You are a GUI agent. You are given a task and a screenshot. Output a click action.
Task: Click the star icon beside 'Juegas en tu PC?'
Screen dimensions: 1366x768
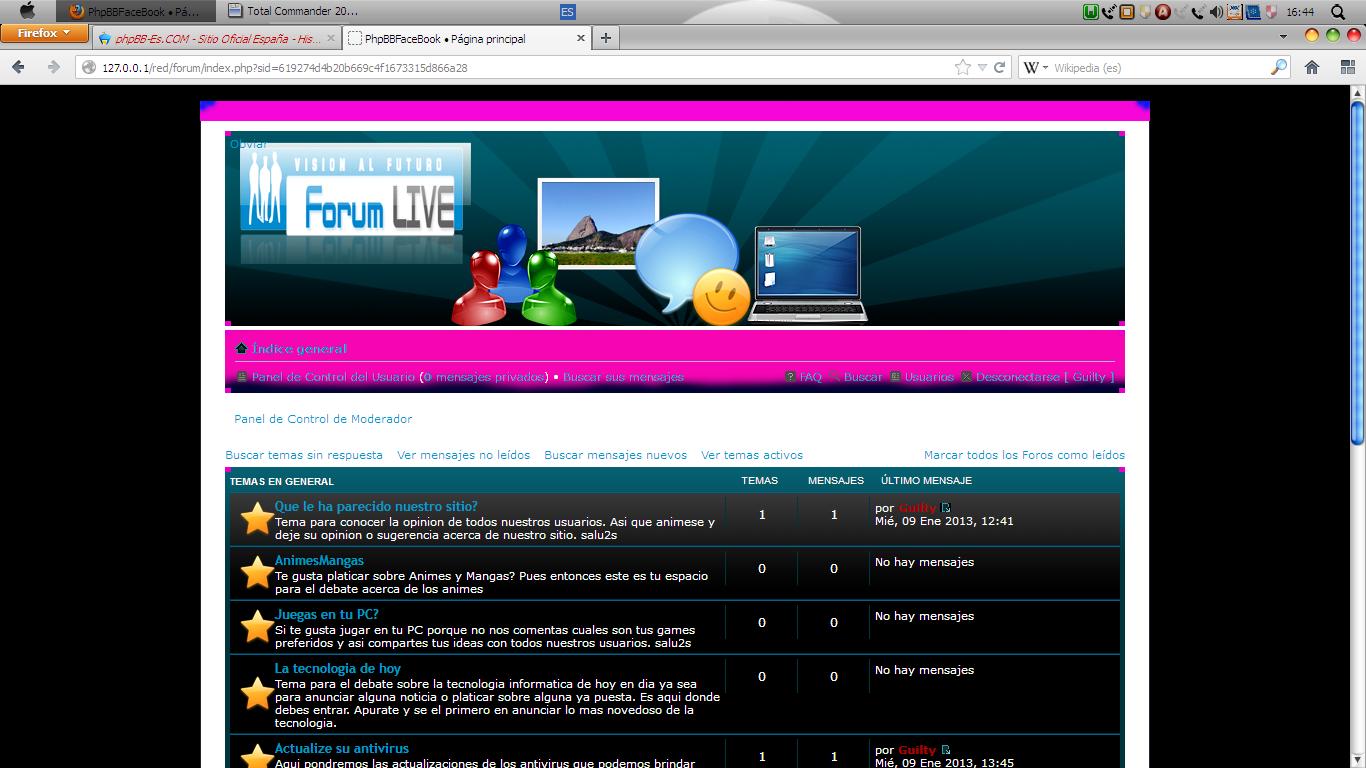(257, 627)
